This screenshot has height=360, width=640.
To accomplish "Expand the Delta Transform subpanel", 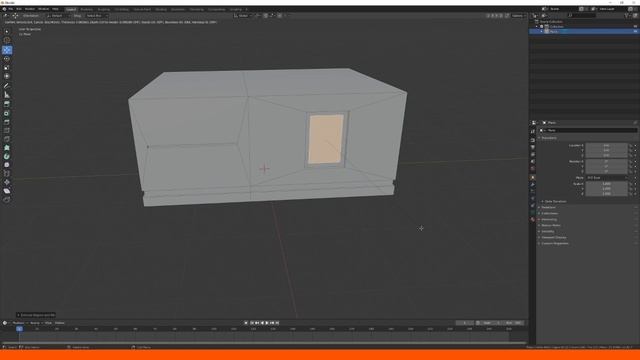I will click(x=555, y=202).
